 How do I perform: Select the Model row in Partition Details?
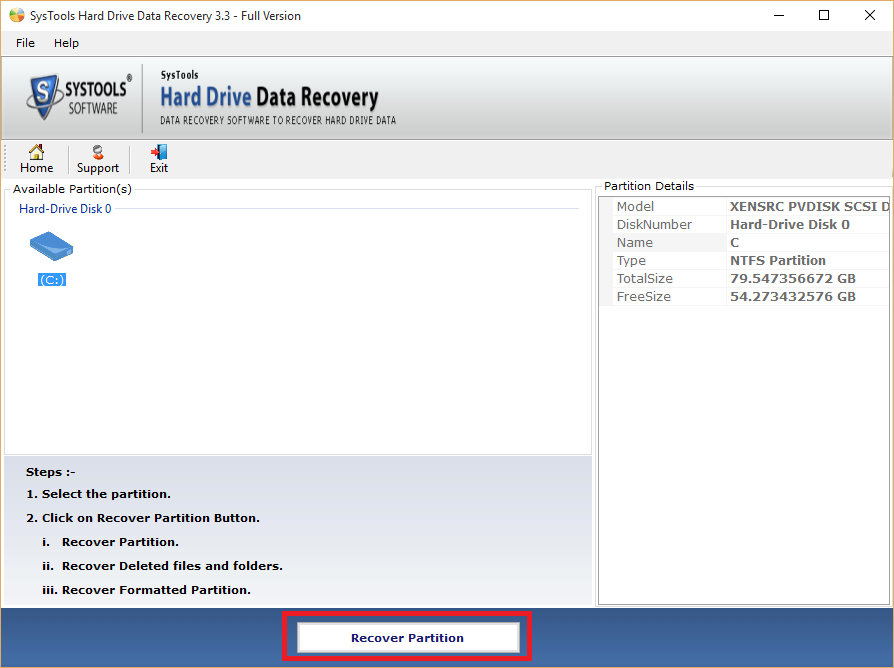[745, 206]
